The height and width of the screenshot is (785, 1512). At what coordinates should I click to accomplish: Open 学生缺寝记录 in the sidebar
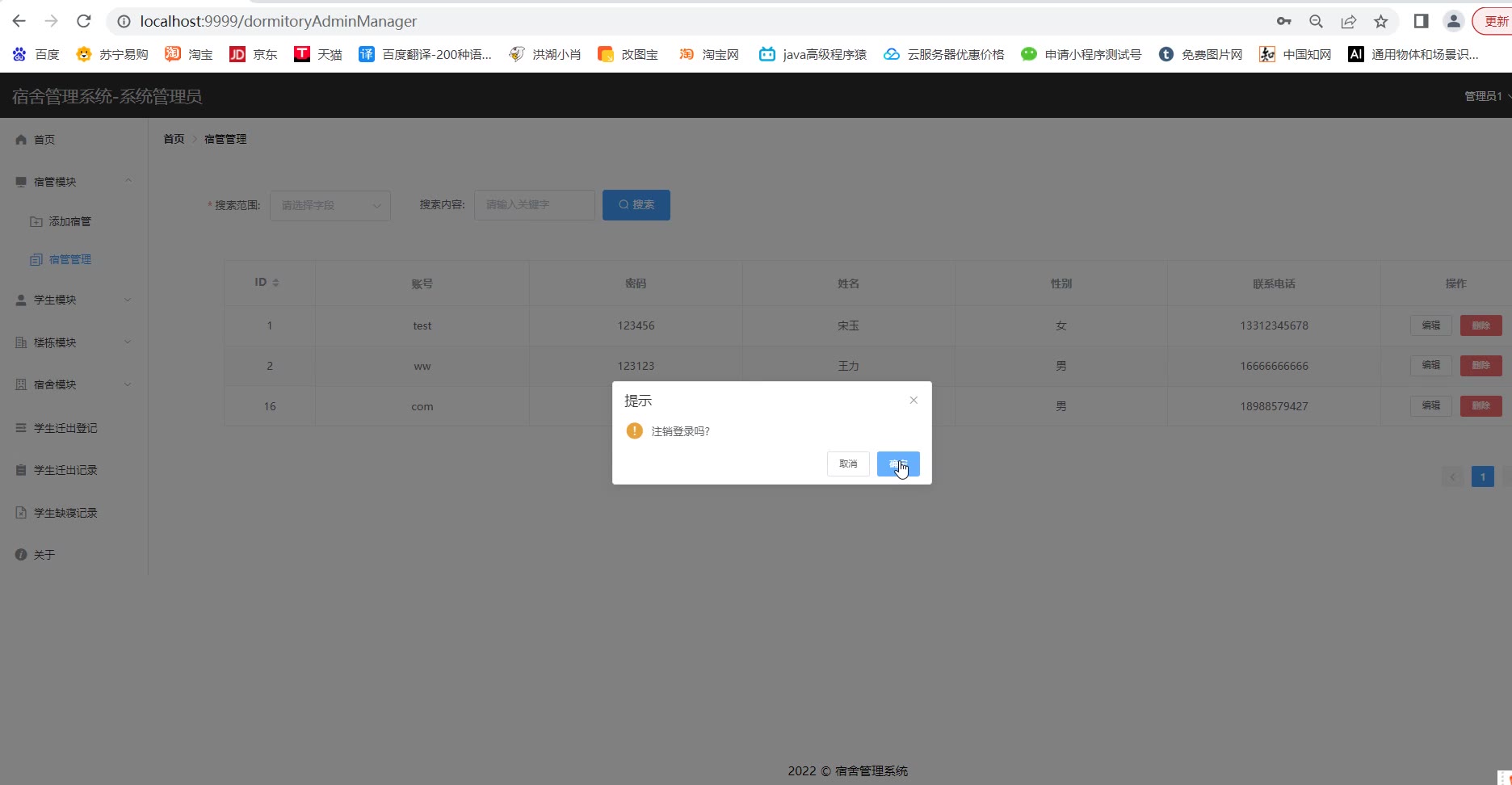65,513
